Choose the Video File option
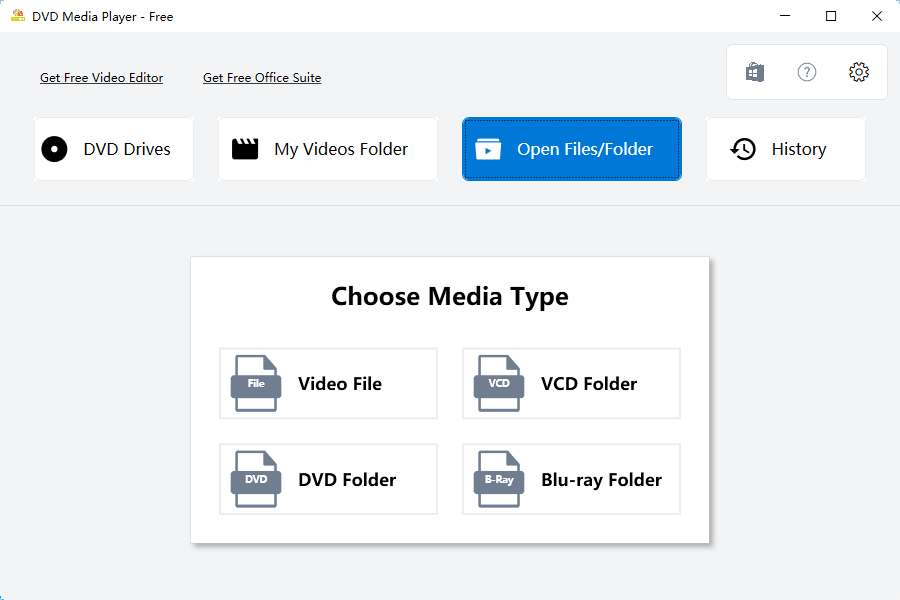This screenshot has width=900, height=600. 328,384
